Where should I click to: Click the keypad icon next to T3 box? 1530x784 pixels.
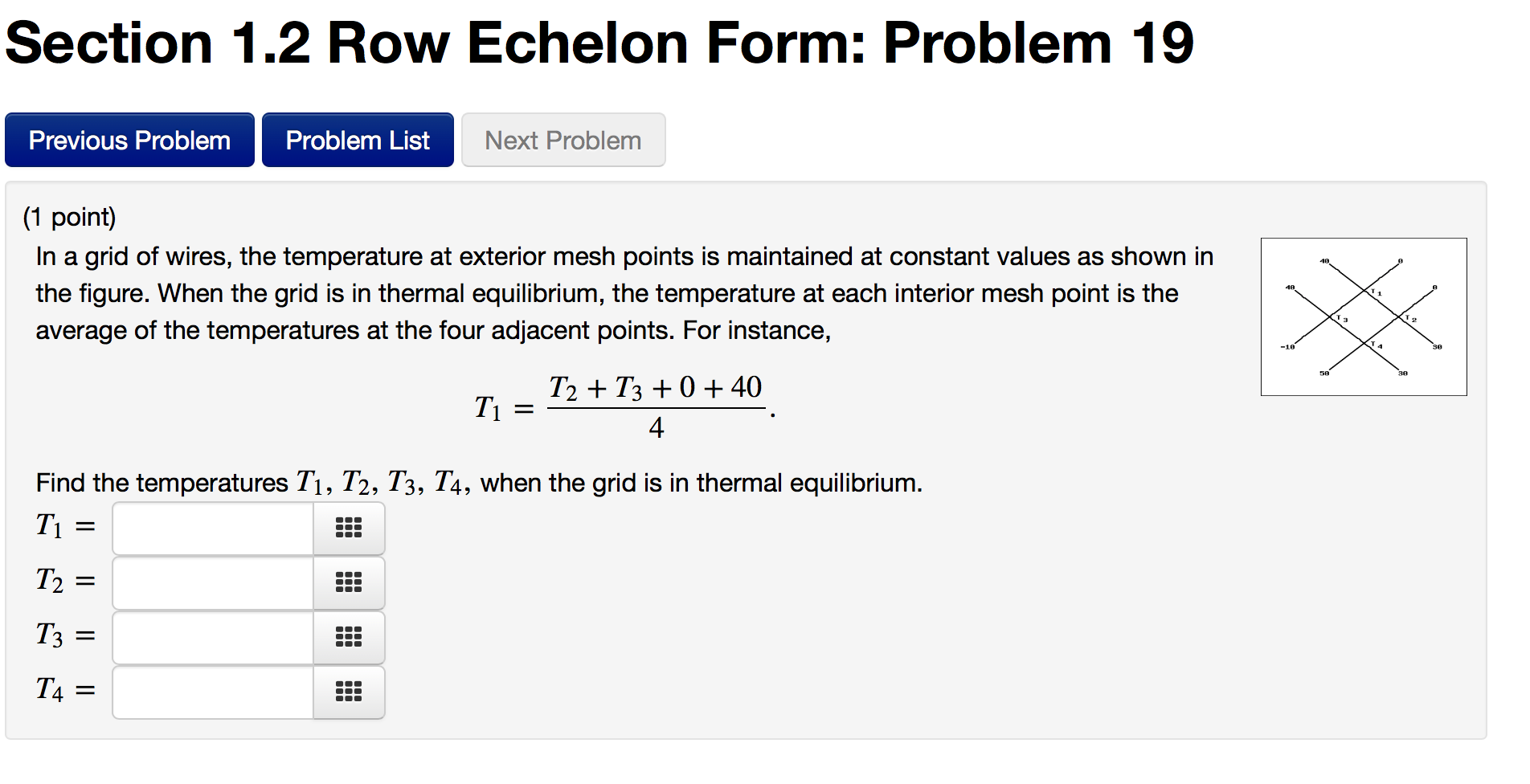349,637
